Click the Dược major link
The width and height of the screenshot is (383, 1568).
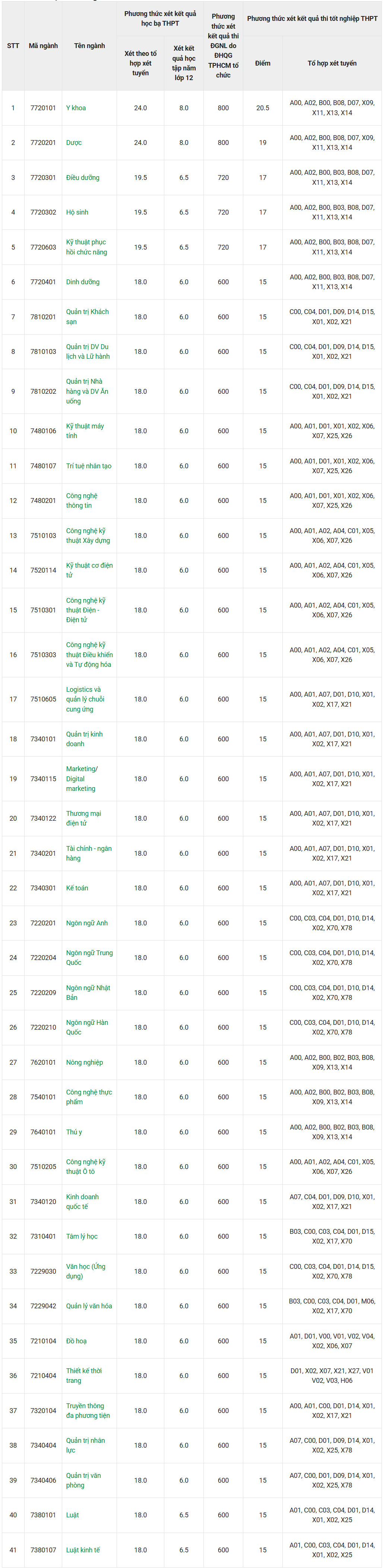(74, 142)
